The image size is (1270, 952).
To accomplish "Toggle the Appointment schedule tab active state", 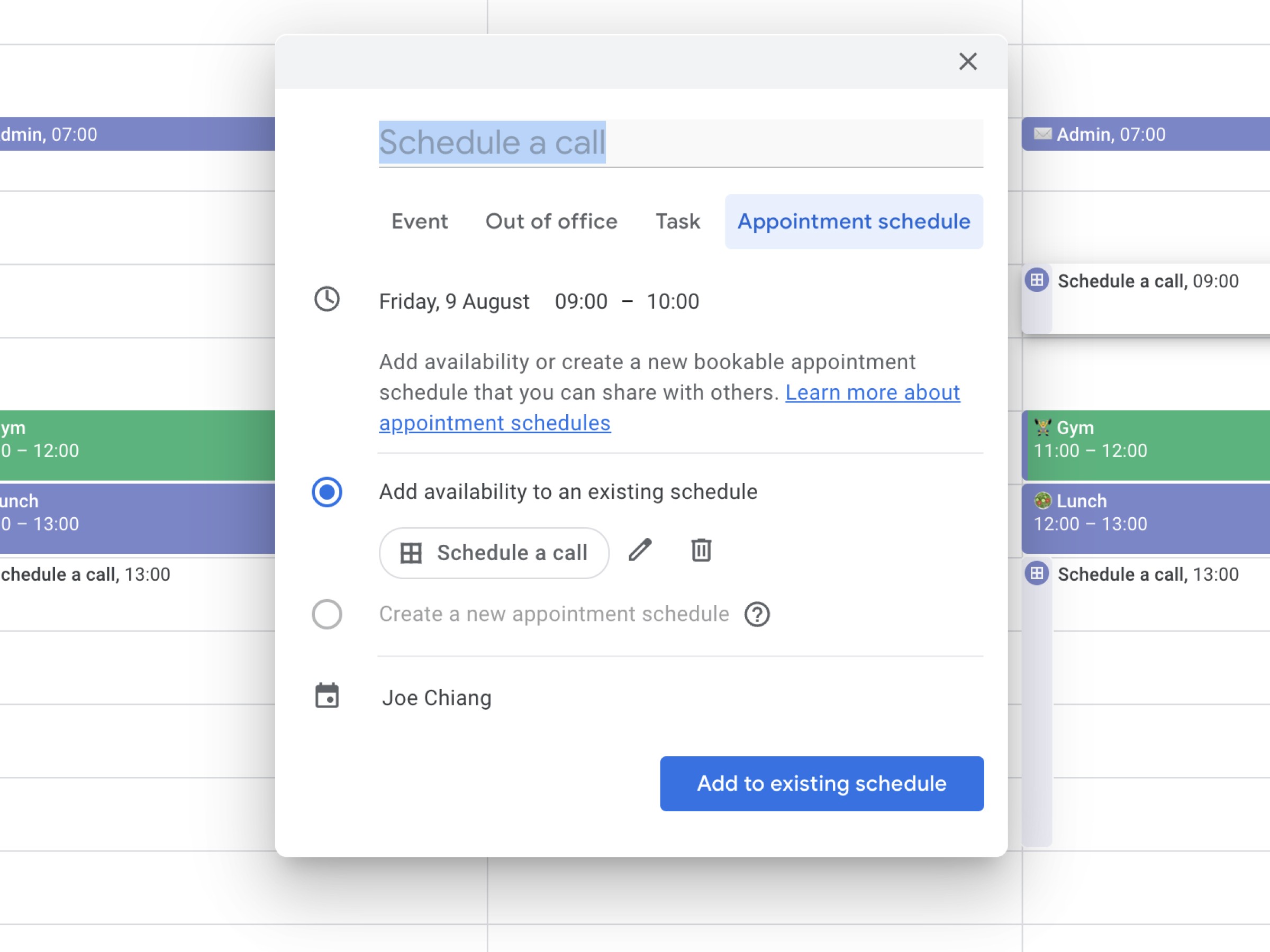I will (853, 221).
